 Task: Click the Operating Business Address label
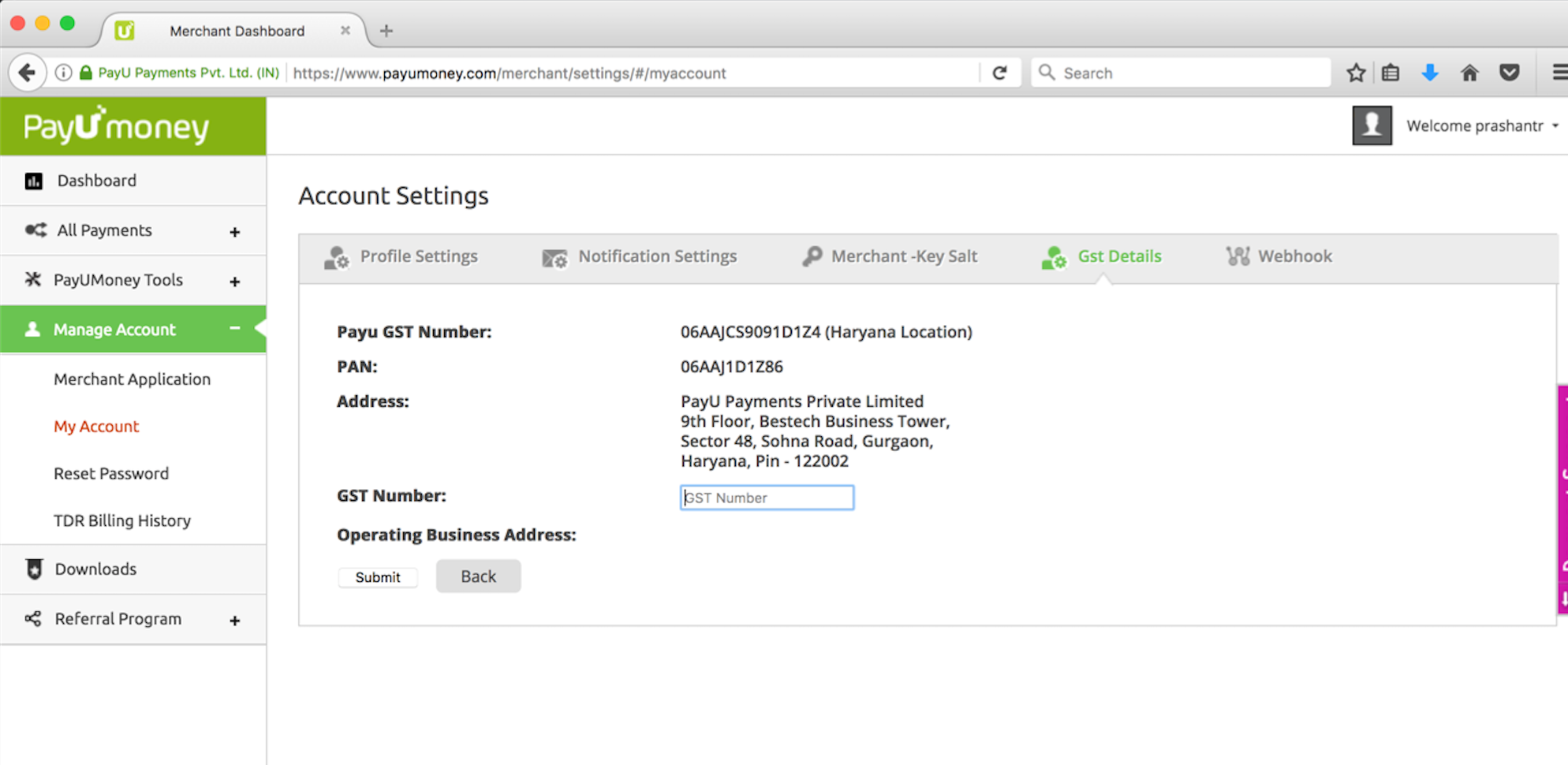(x=457, y=535)
